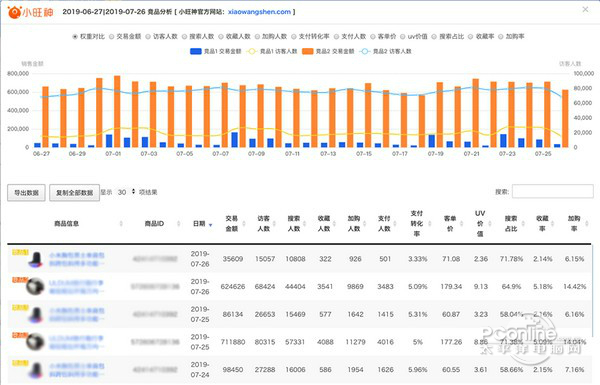Select the 624626 transaction amount cell
600x385 pixels.
pyautogui.click(x=233, y=287)
